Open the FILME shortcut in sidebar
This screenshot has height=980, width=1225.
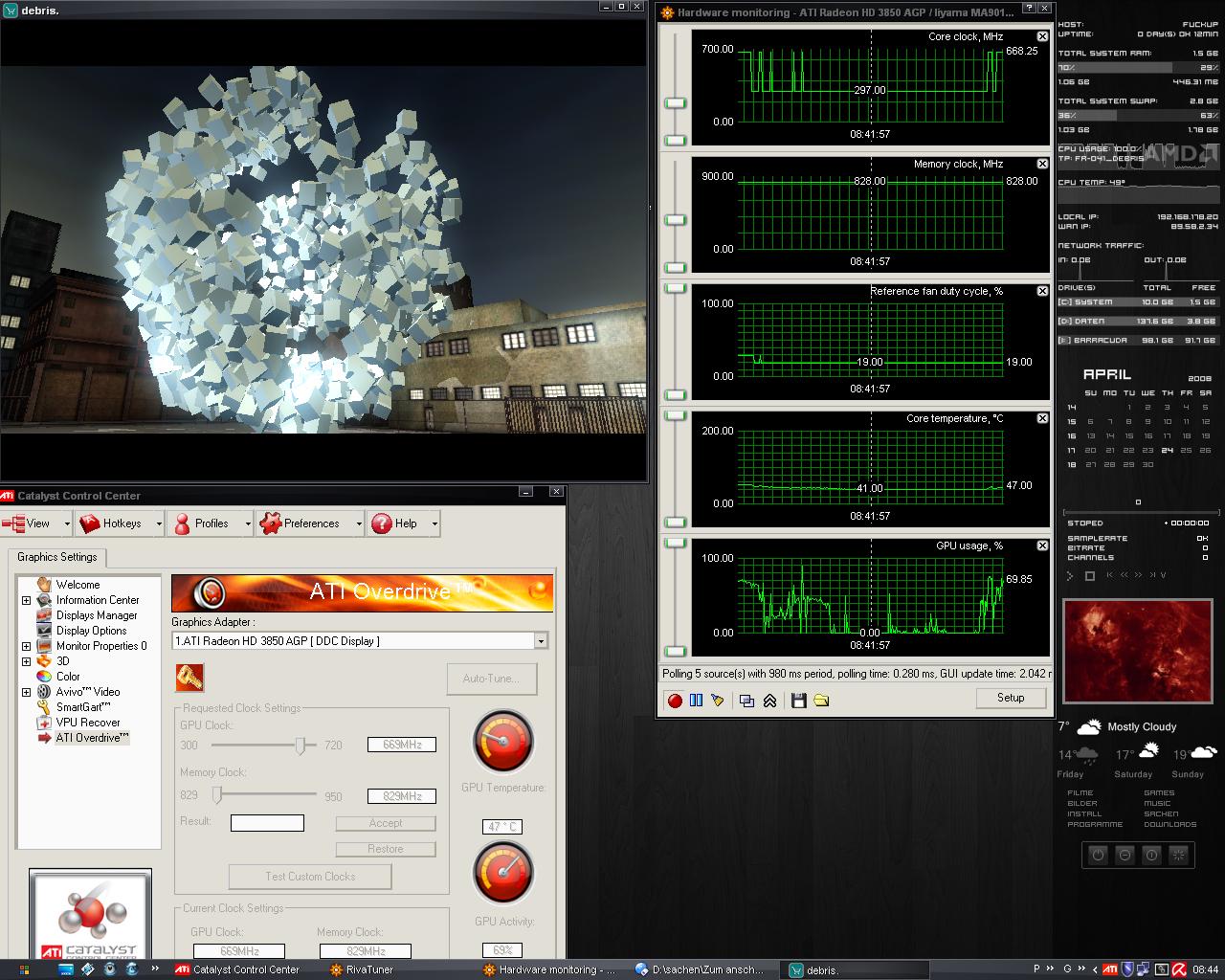1080,793
